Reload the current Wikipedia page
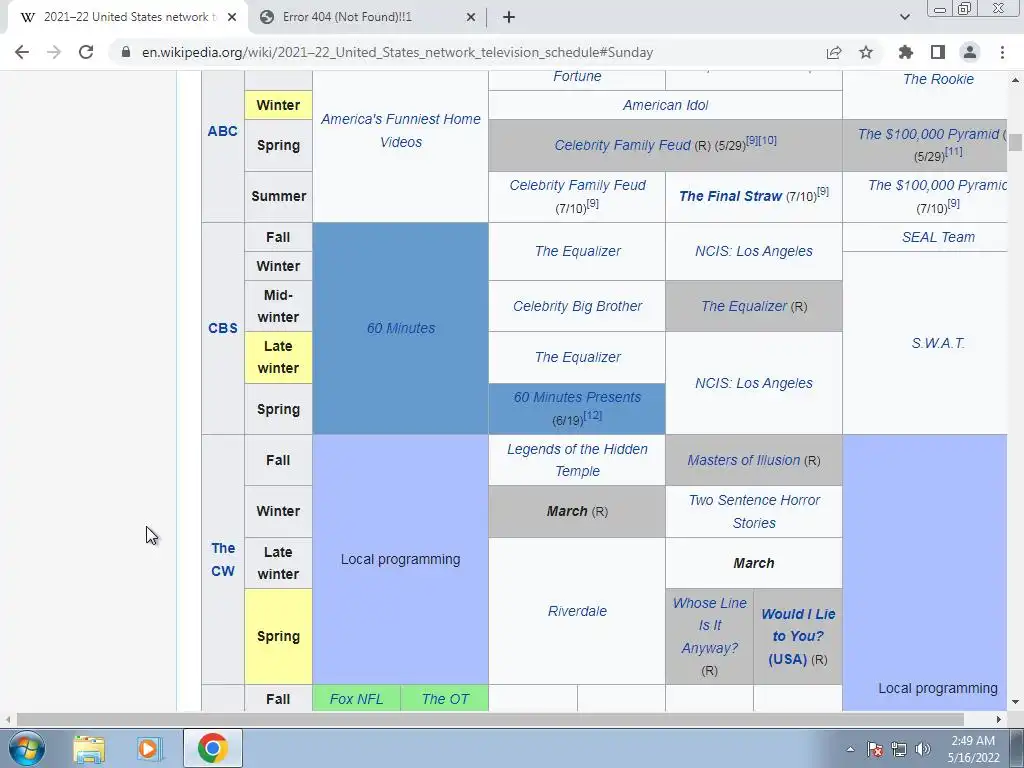 click(x=86, y=52)
